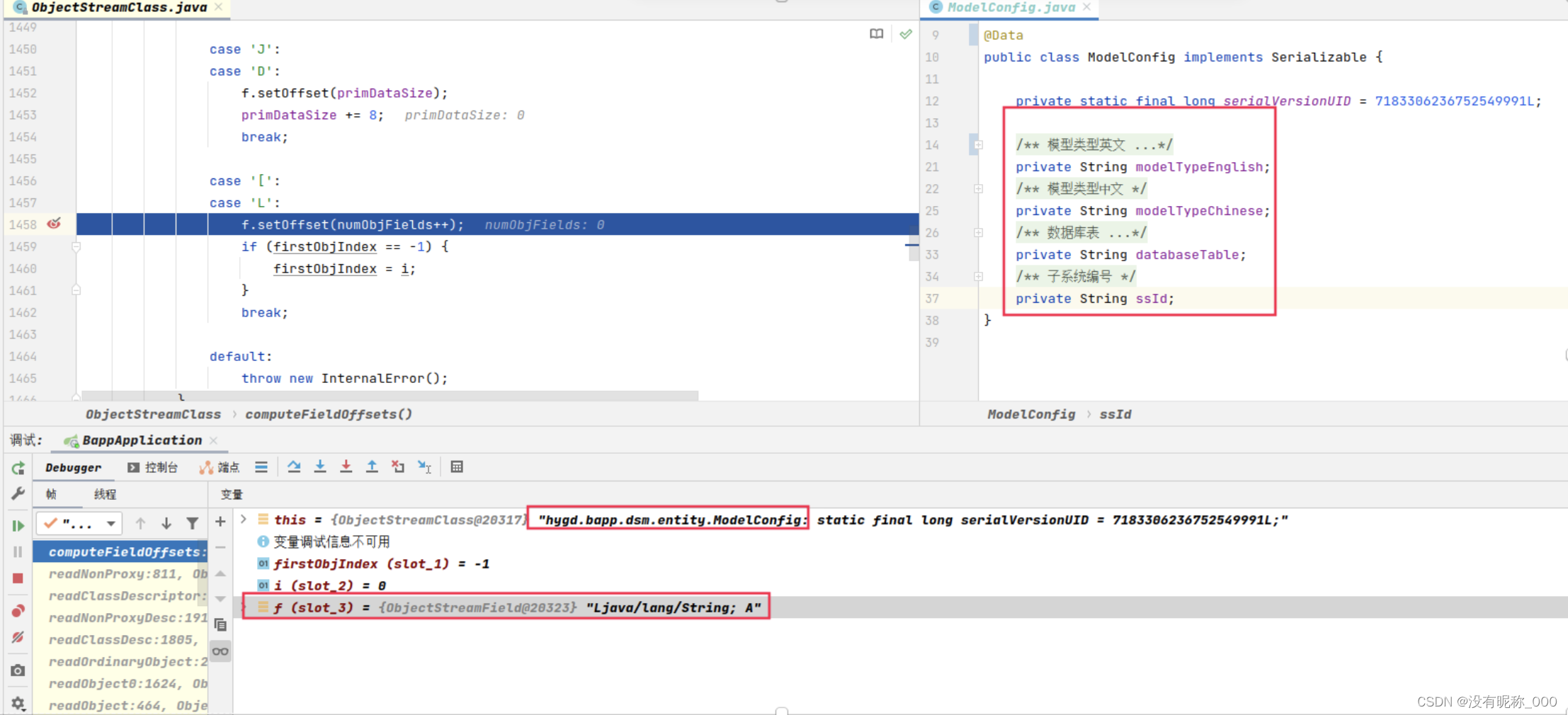Open the View Breakpoints dialog

click(18, 610)
